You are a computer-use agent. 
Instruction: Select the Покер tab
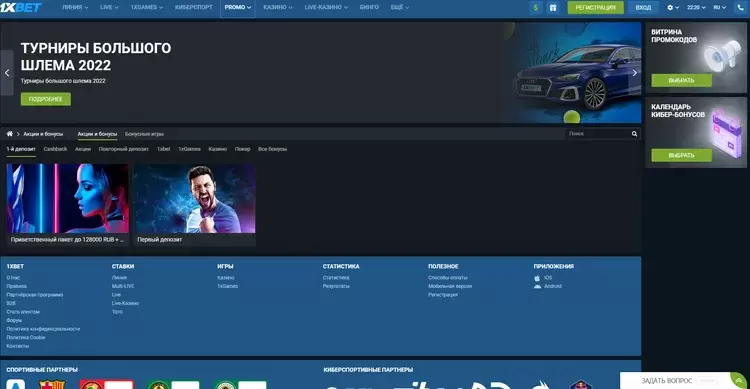(x=243, y=149)
